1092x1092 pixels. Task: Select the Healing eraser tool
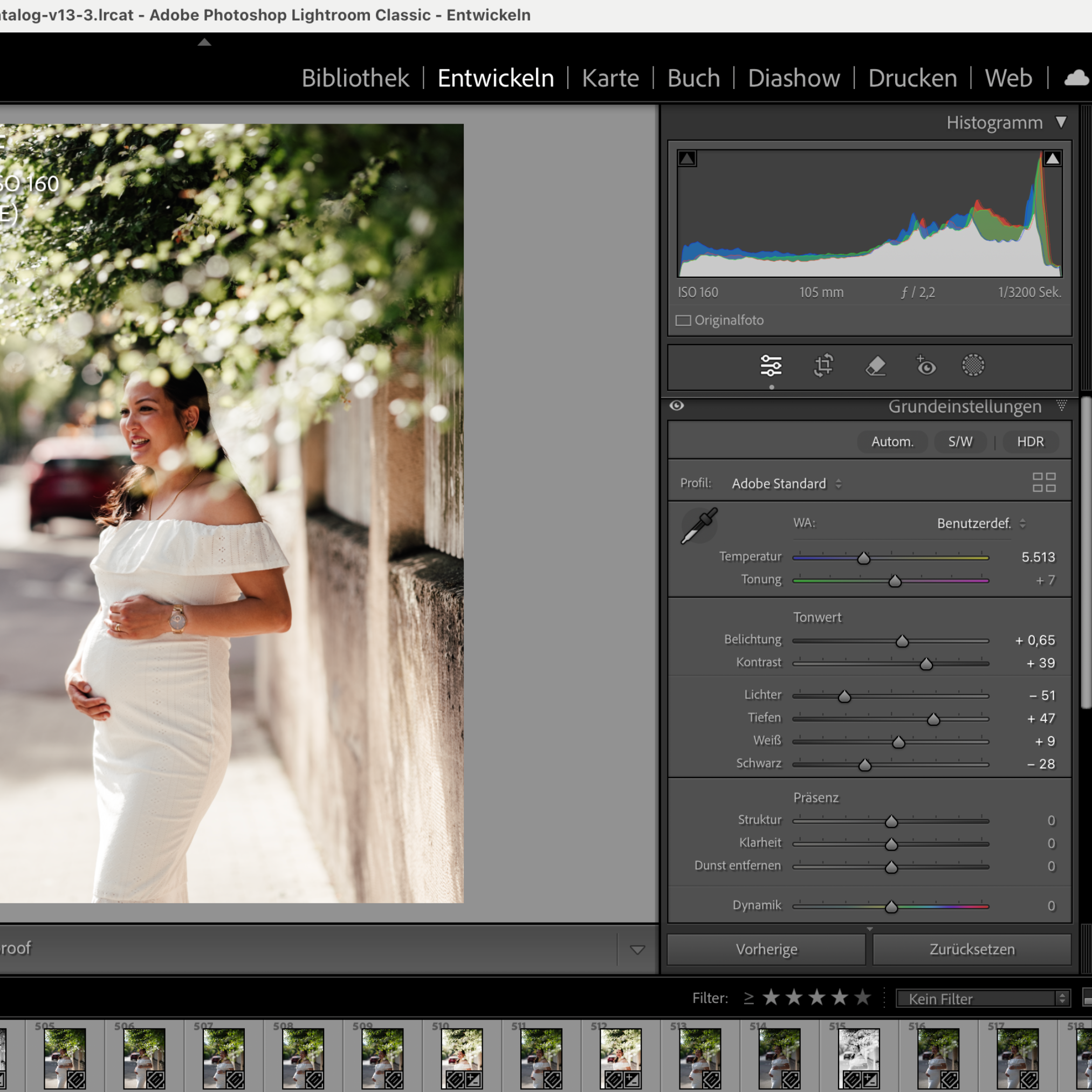pos(876,366)
